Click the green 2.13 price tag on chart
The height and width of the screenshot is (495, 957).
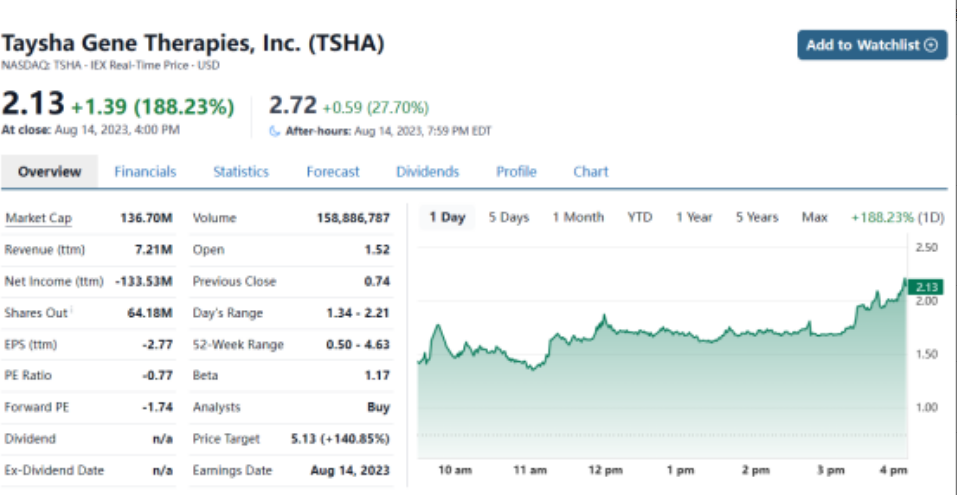point(924,288)
